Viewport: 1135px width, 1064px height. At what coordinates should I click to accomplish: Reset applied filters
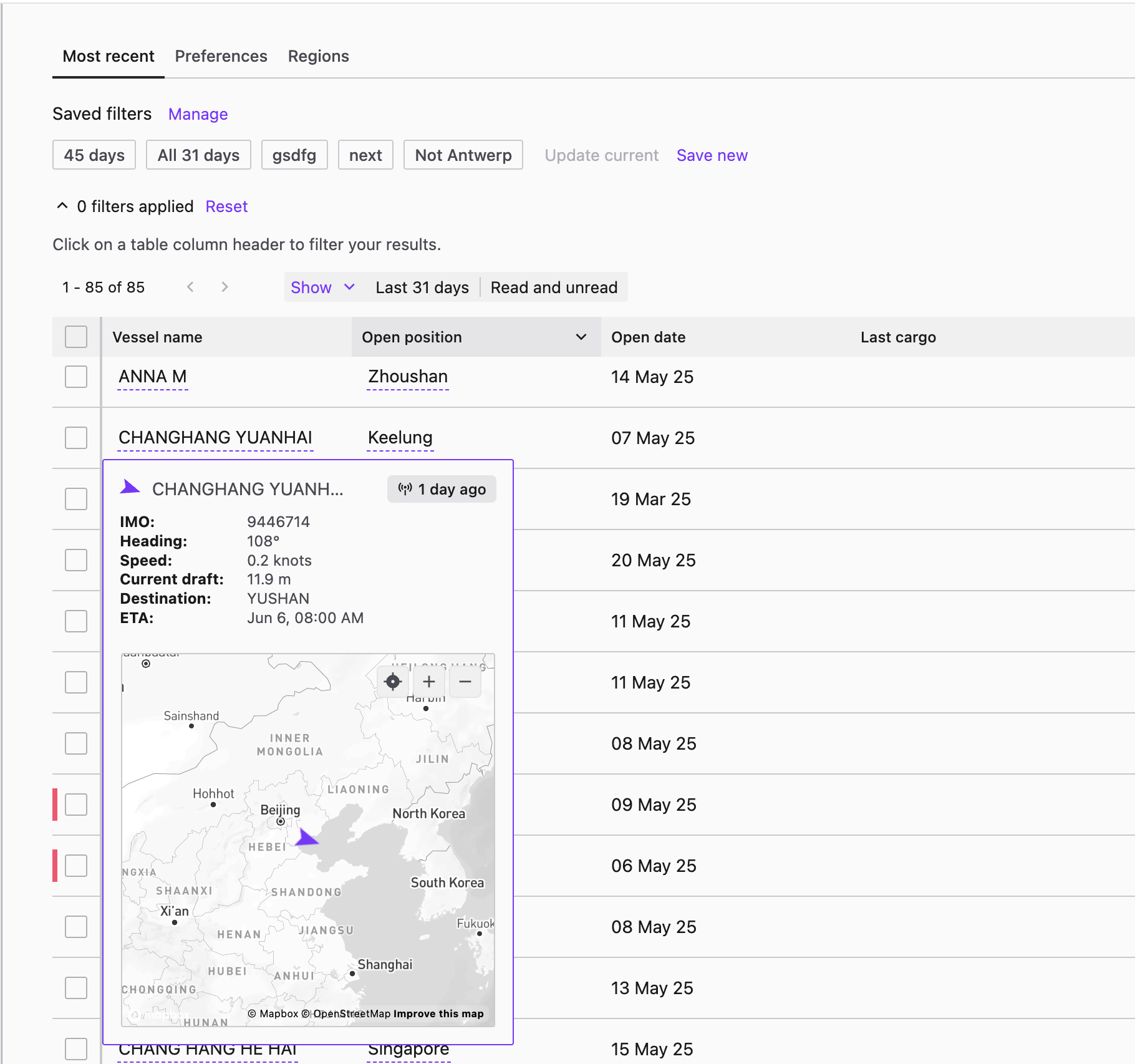tap(226, 206)
